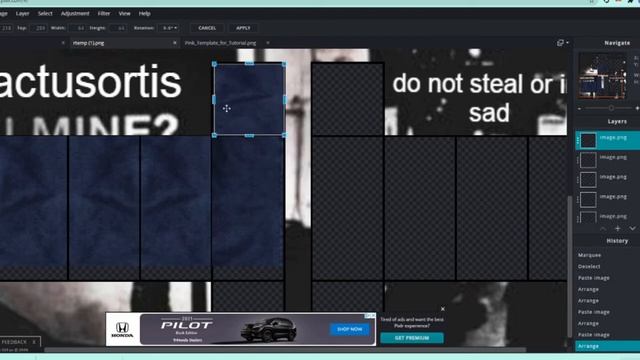Screen dimensions: 640x360
Task: Open the window arrangement dropdown icon
Action: (563, 43)
